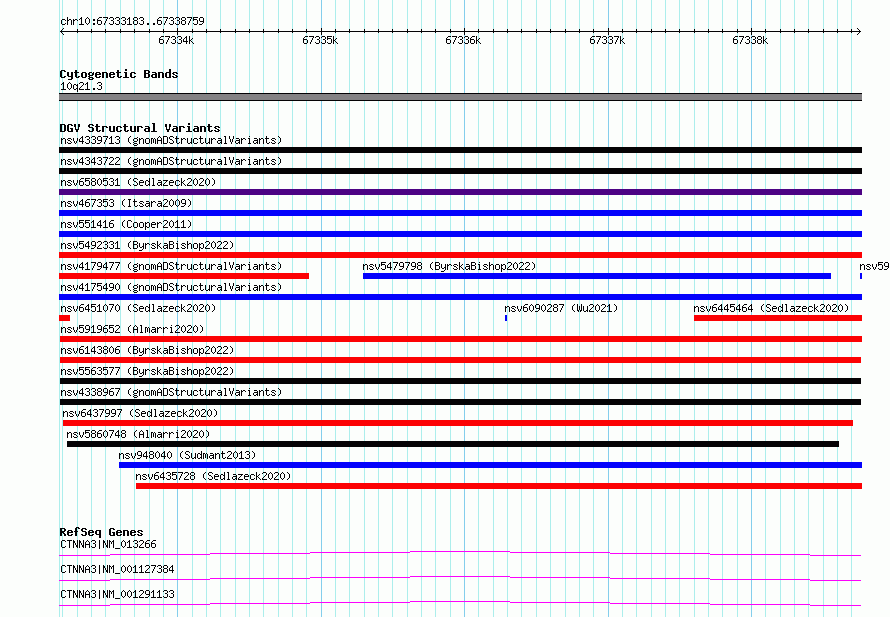This screenshot has width=890, height=617.
Task: Click the tiny red bar under nsv6451070
Action: [64, 318]
